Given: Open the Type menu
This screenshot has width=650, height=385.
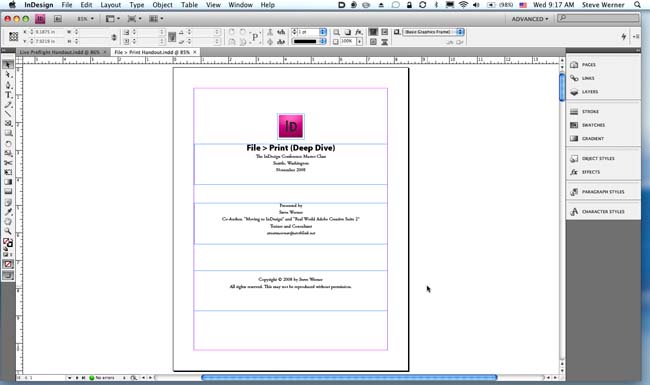Looking at the screenshot, I should [136, 5].
